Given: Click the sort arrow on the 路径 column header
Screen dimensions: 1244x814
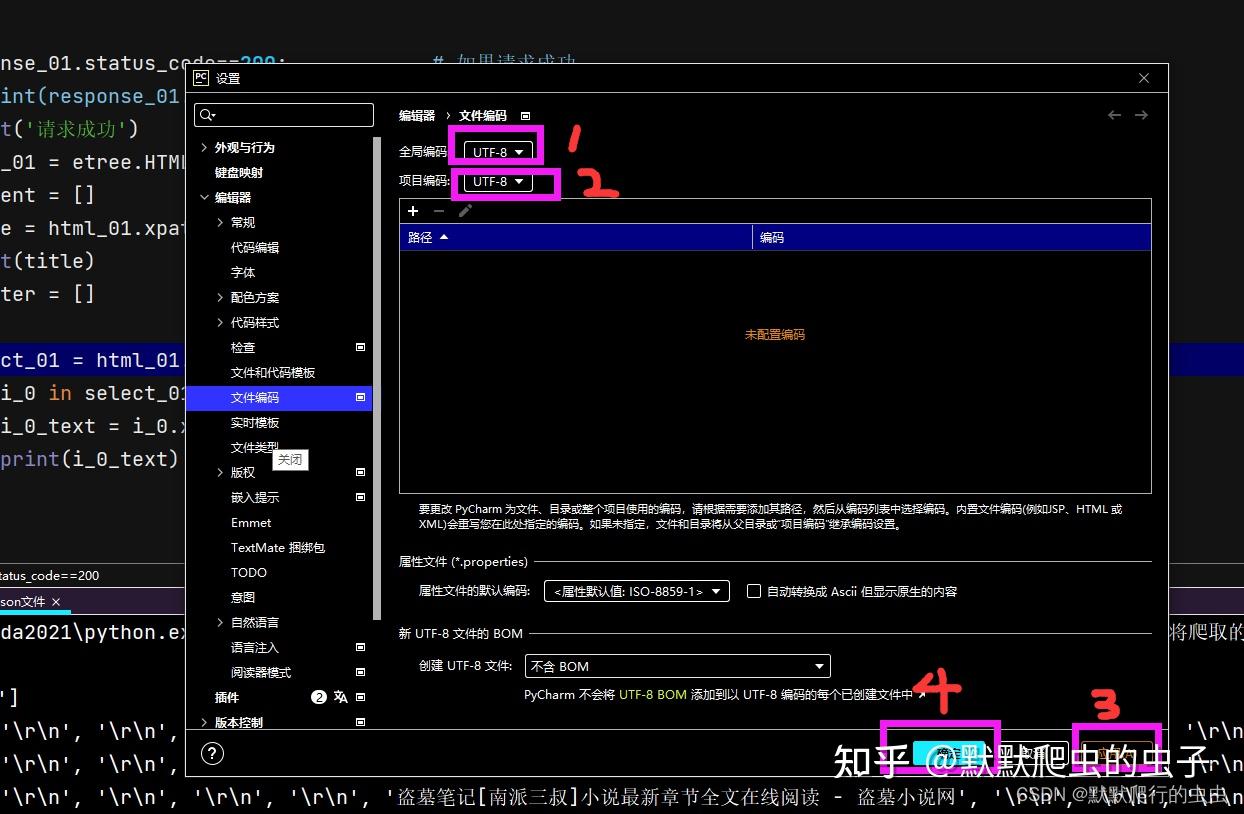Looking at the screenshot, I should 443,237.
